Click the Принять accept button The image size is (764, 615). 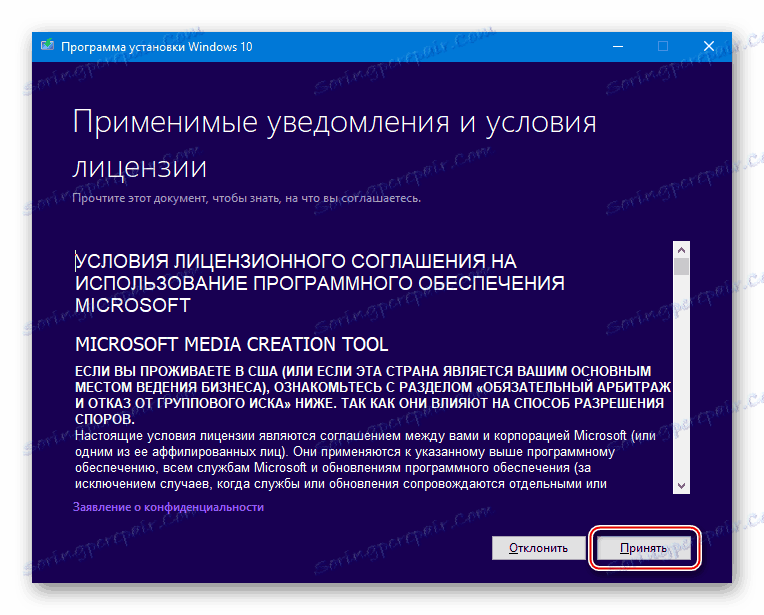click(x=644, y=548)
